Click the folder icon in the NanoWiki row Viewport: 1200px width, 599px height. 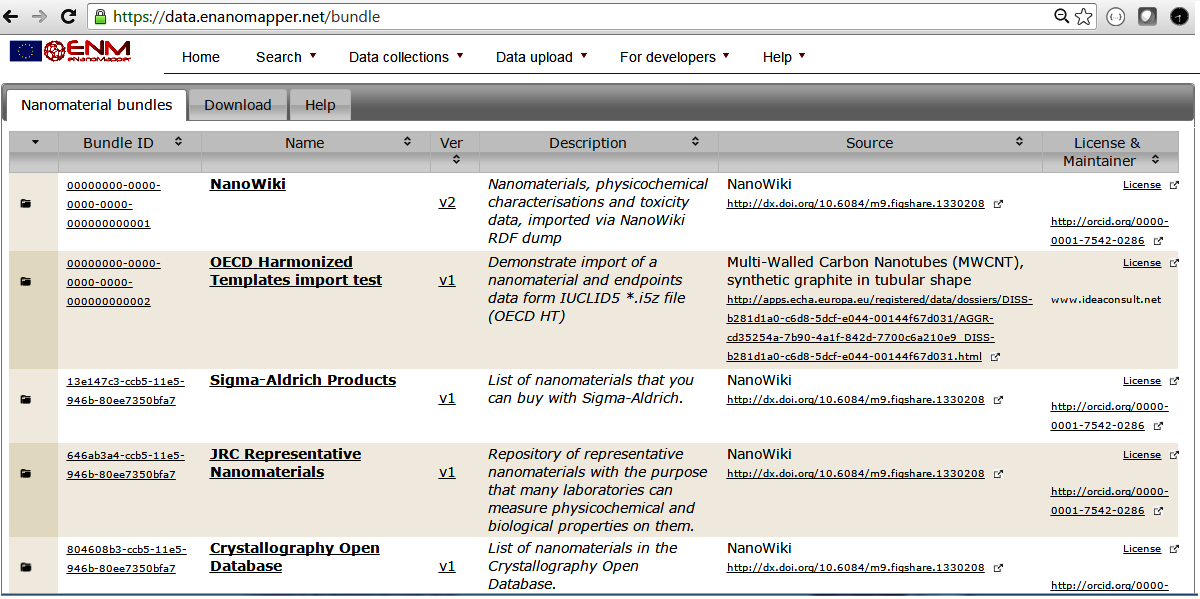25,203
